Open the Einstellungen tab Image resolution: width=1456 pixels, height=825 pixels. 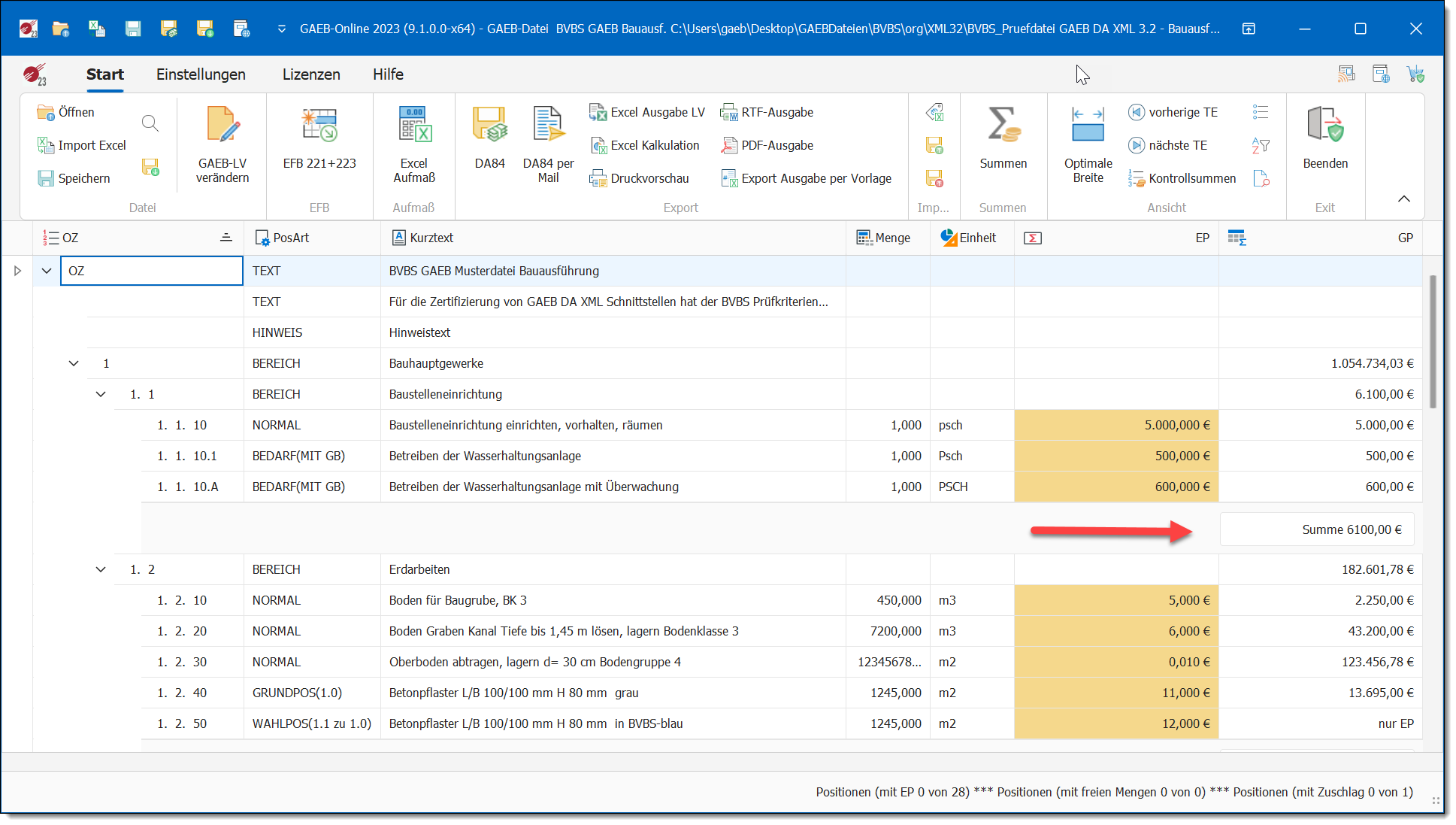point(201,74)
